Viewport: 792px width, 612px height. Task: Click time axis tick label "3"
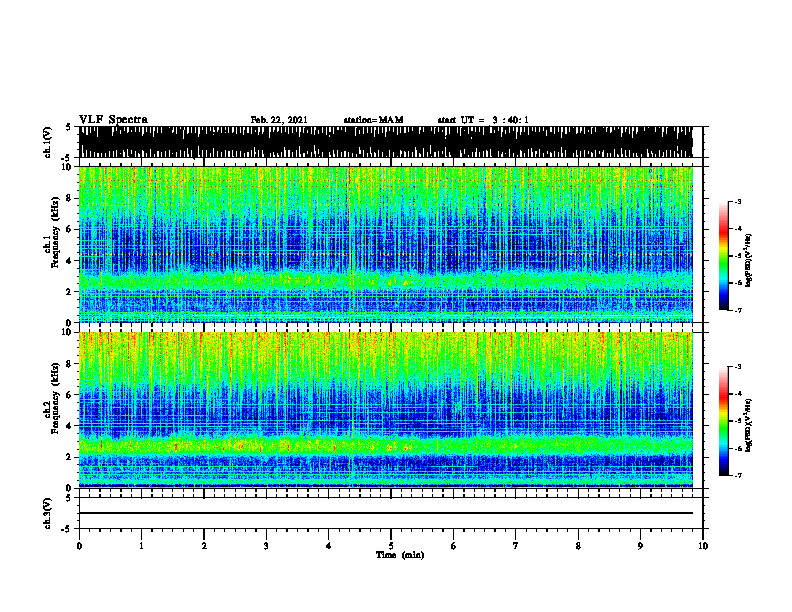click(x=266, y=546)
